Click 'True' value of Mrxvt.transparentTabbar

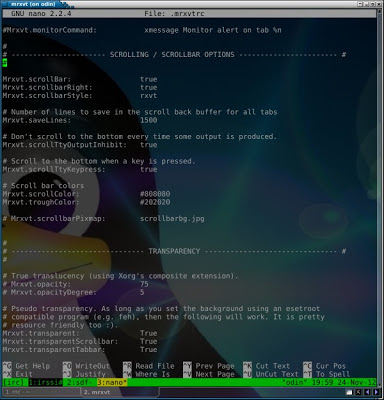point(149,350)
